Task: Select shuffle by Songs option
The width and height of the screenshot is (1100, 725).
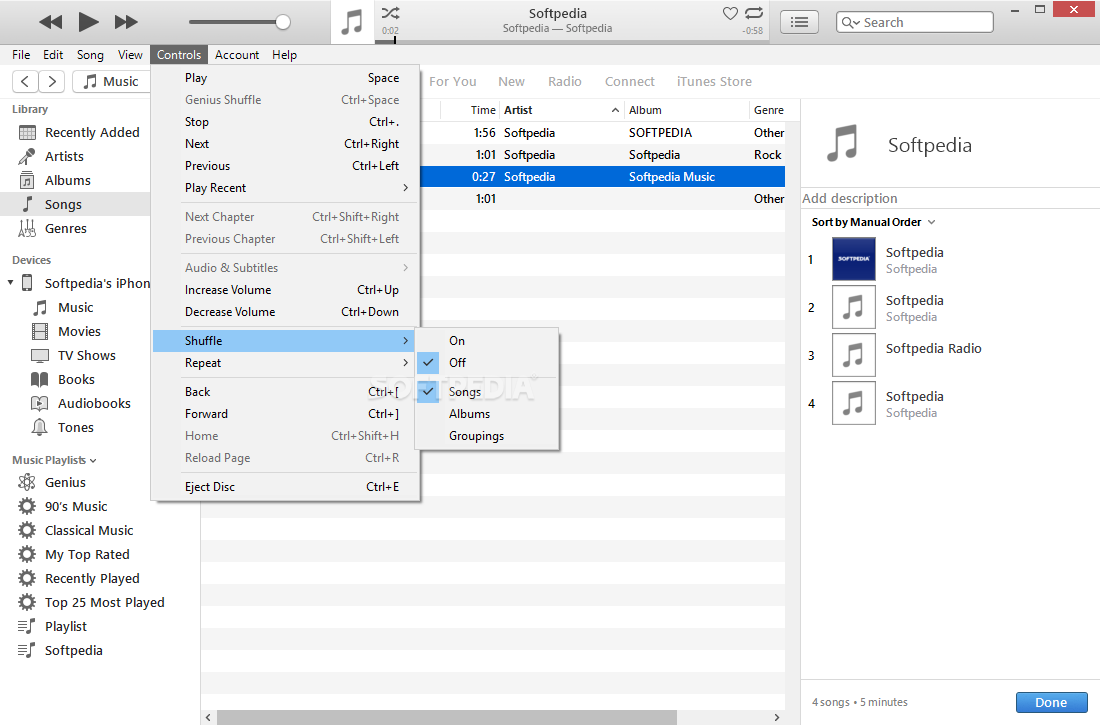Action: 488,392
